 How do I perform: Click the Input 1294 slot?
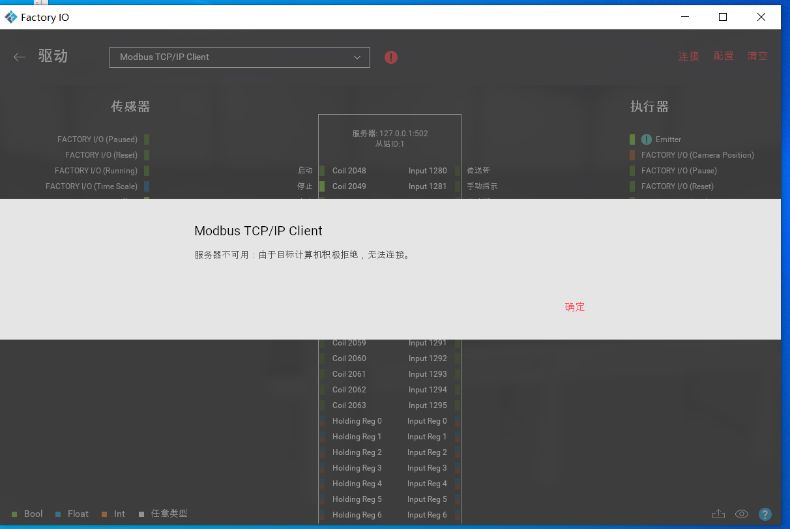tap(427, 389)
